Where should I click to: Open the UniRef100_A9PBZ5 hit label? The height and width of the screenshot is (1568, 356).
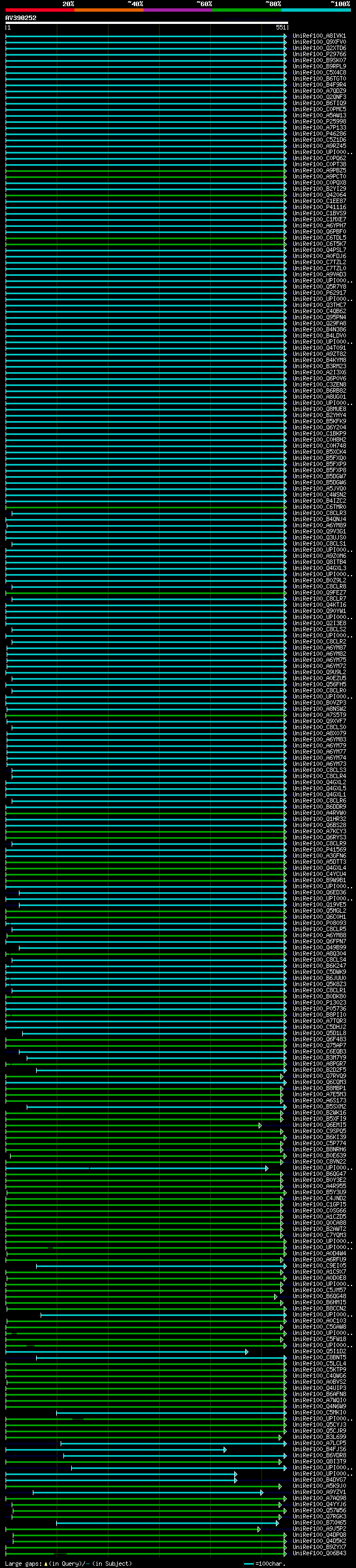tap(319, 171)
